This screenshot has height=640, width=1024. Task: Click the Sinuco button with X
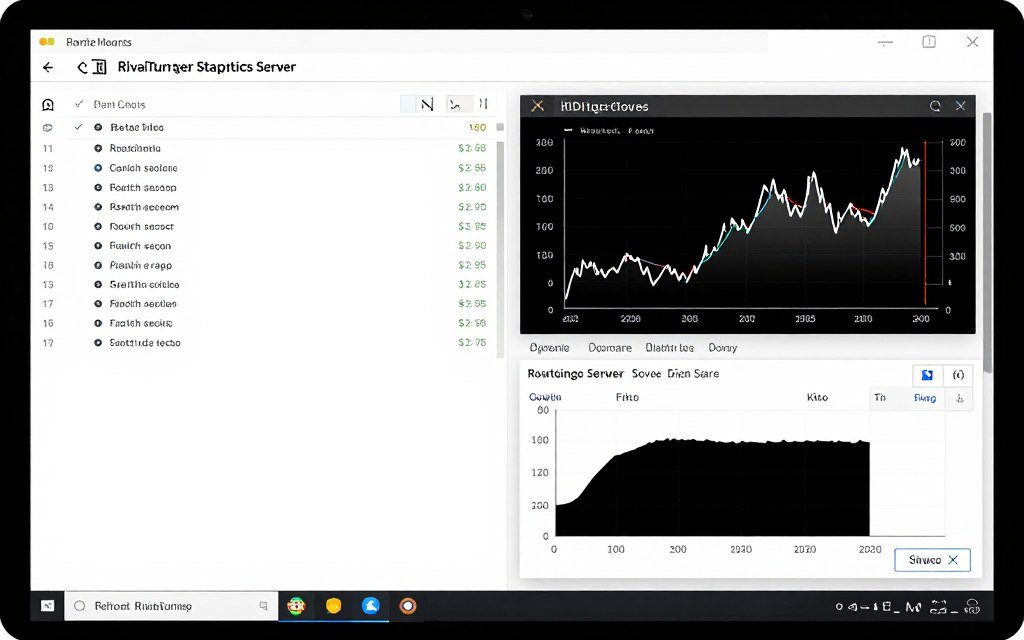932,560
